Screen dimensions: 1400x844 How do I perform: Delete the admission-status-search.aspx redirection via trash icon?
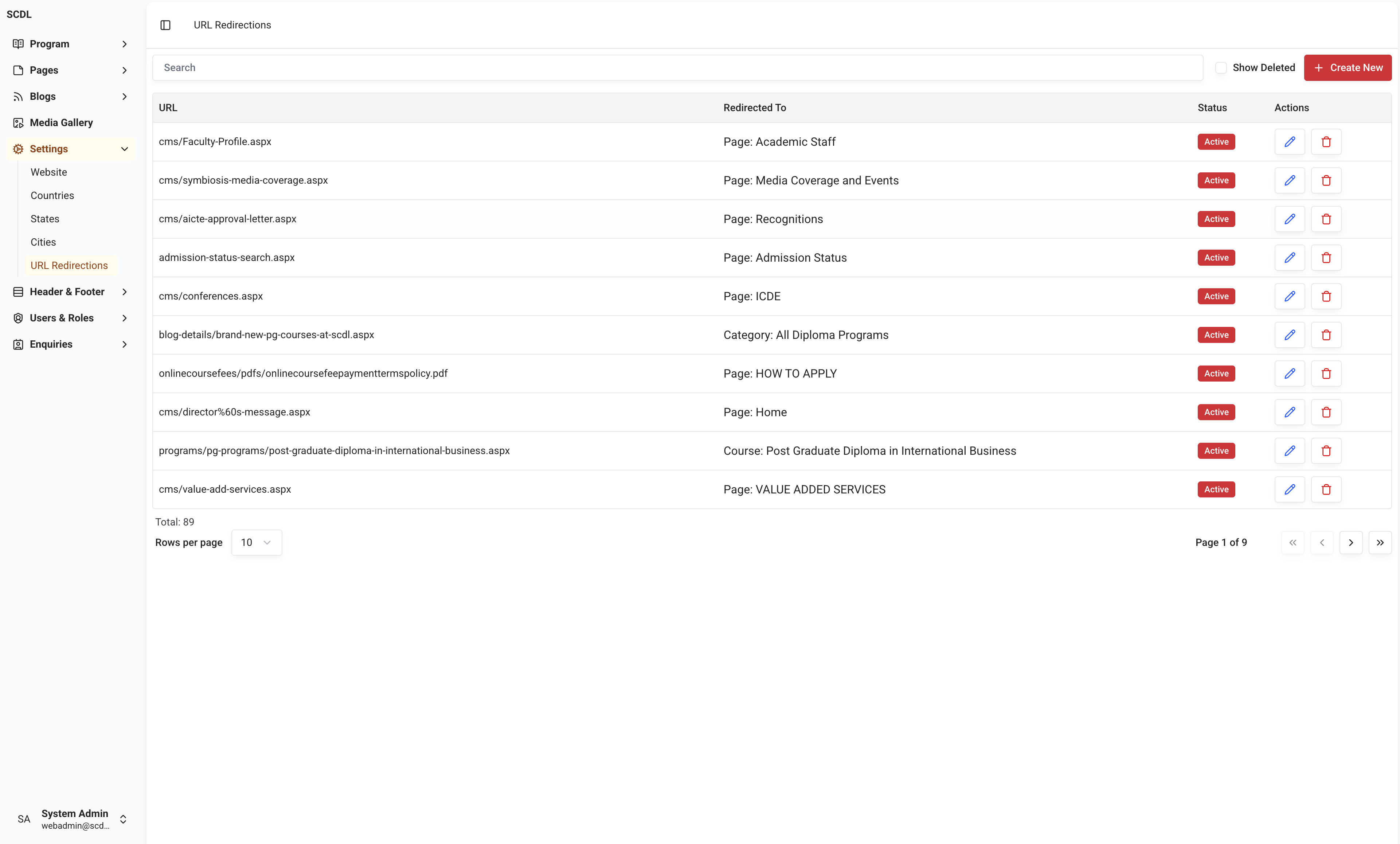pyautogui.click(x=1326, y=257)
